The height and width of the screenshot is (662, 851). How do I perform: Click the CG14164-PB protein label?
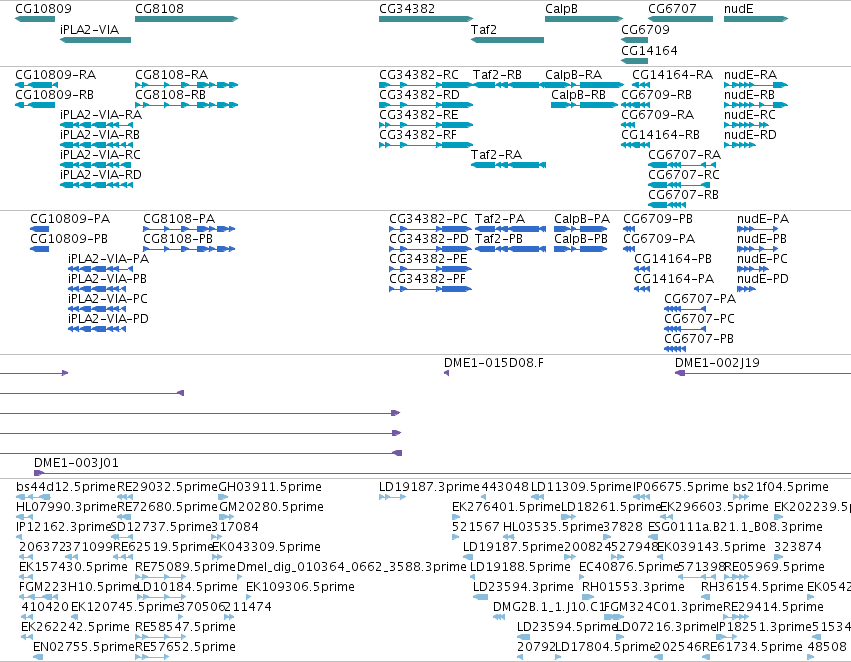click(673, 259)
